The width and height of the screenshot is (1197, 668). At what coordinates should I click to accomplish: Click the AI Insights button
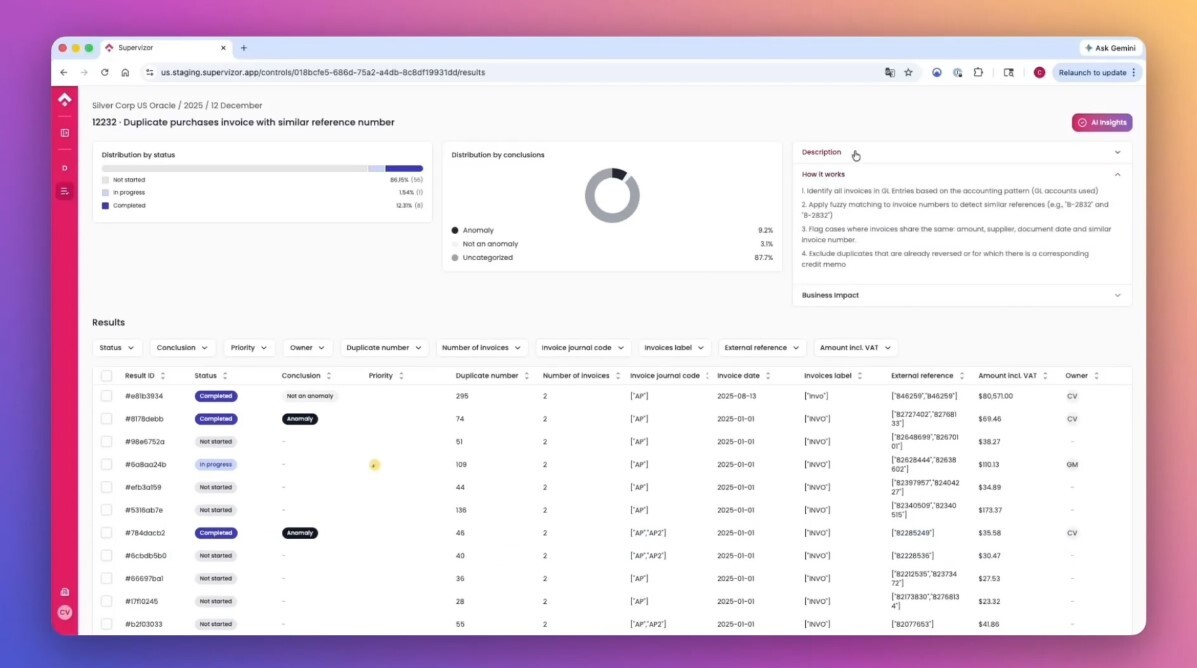(1102, 122)
